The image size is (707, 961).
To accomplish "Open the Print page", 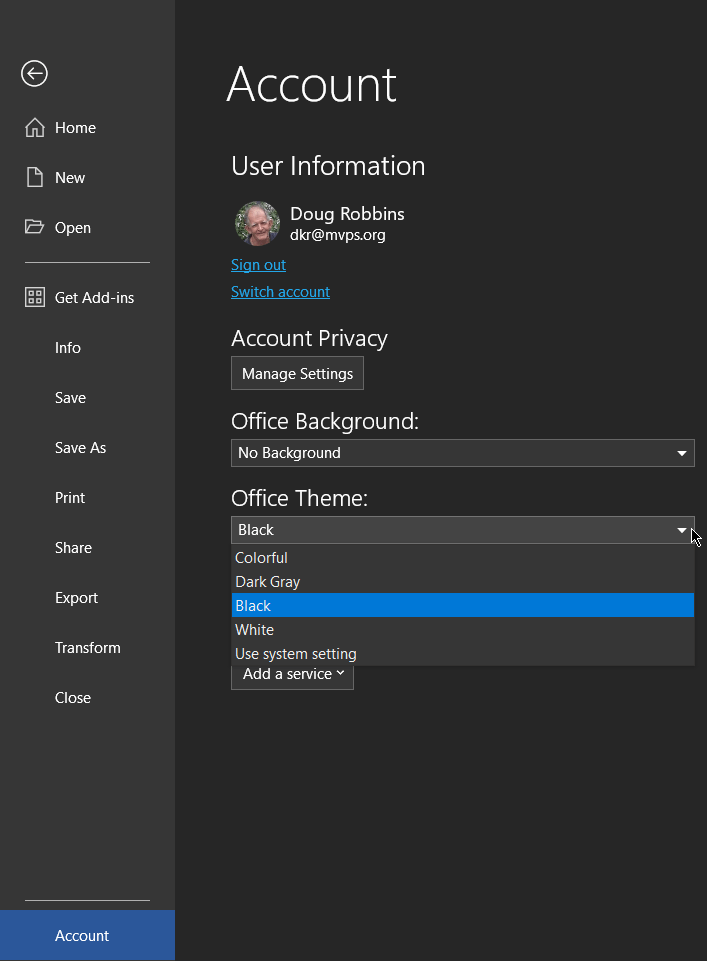I will 70,498.
